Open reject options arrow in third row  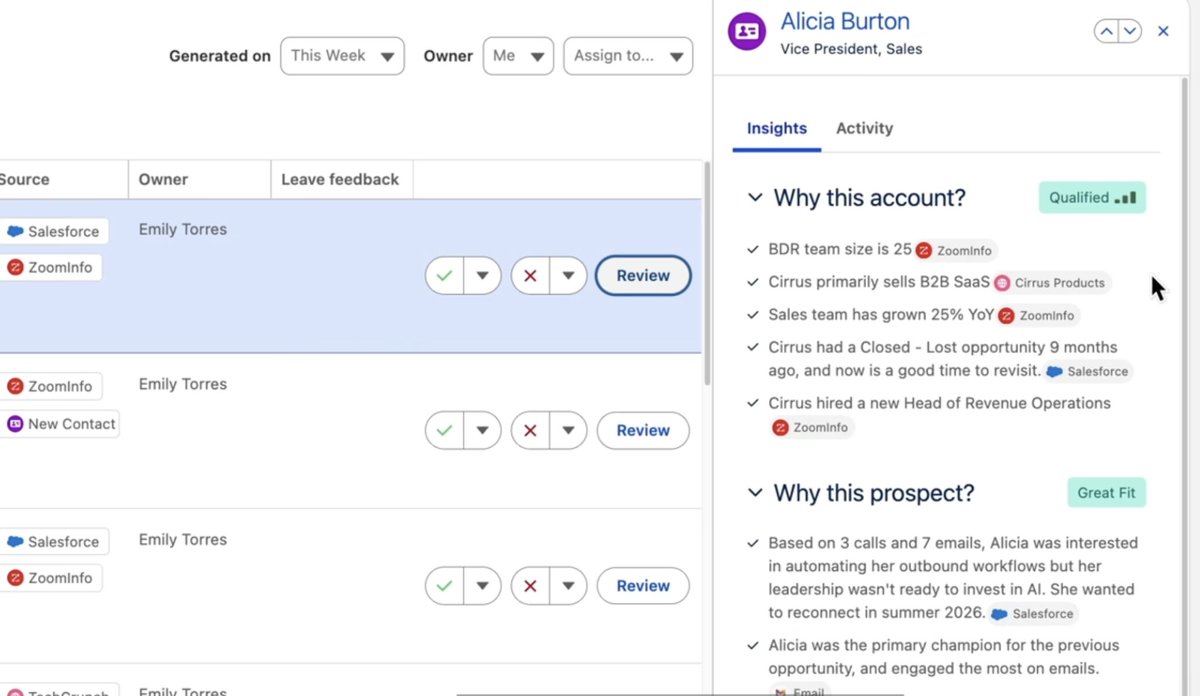click(x=568, y=586)
